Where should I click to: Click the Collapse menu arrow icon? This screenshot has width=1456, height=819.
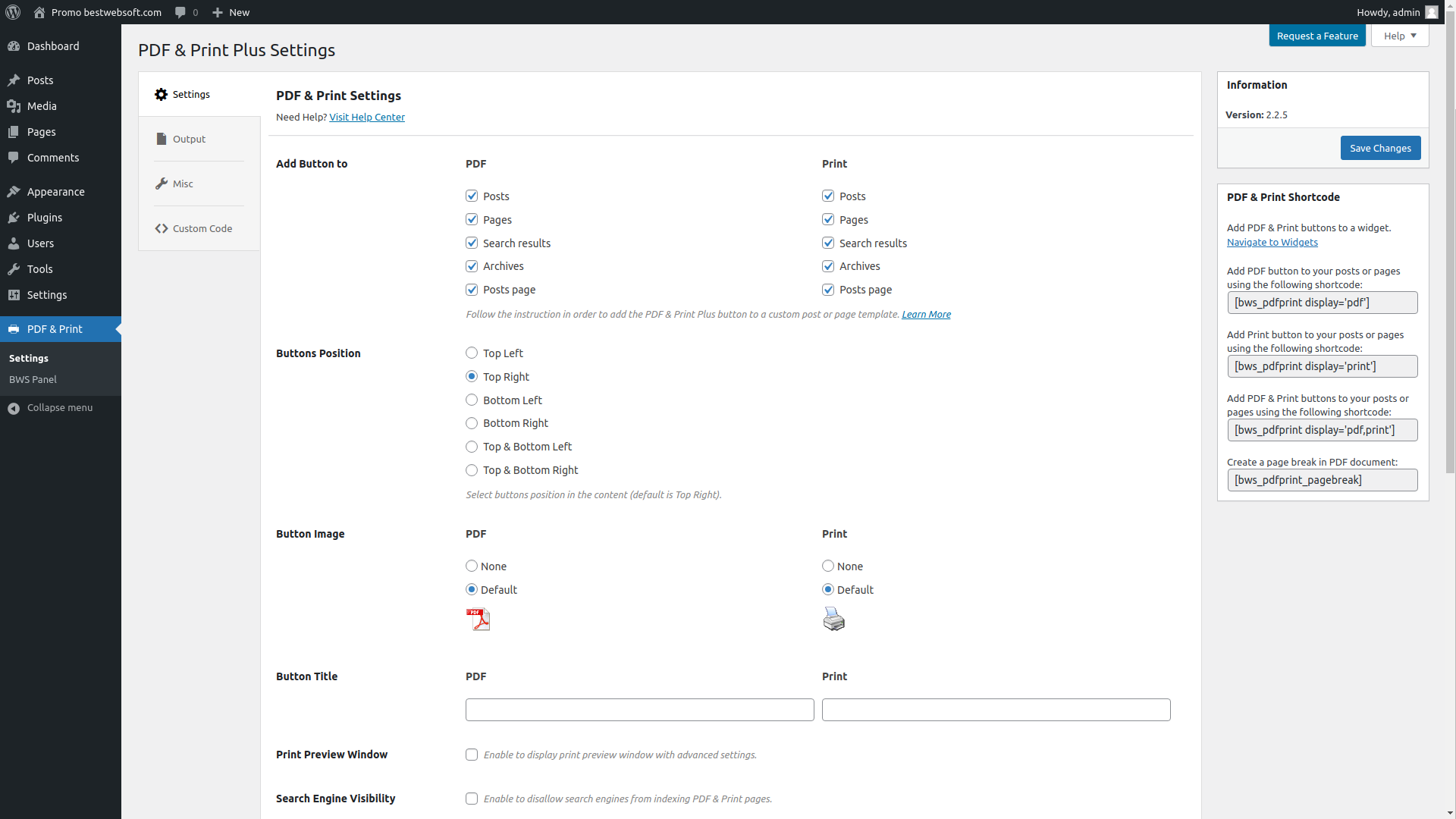coord(14,408)
